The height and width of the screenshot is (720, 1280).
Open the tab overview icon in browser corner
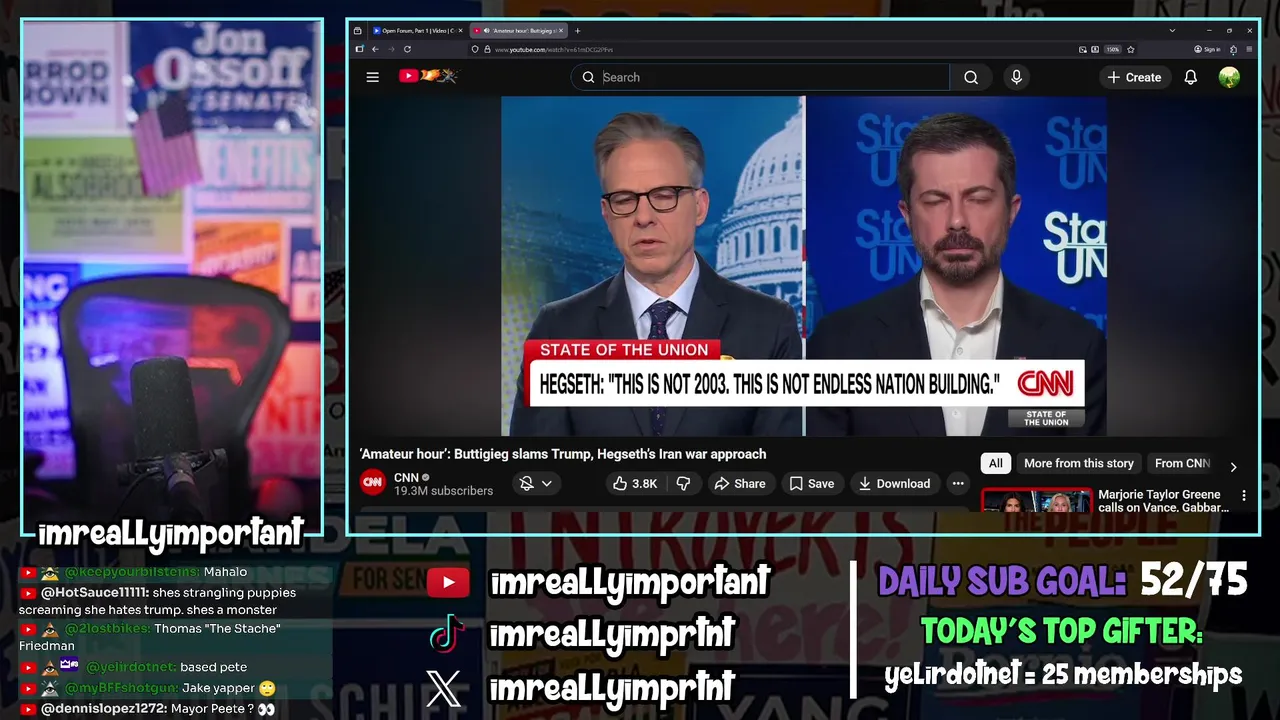(357, 31)
